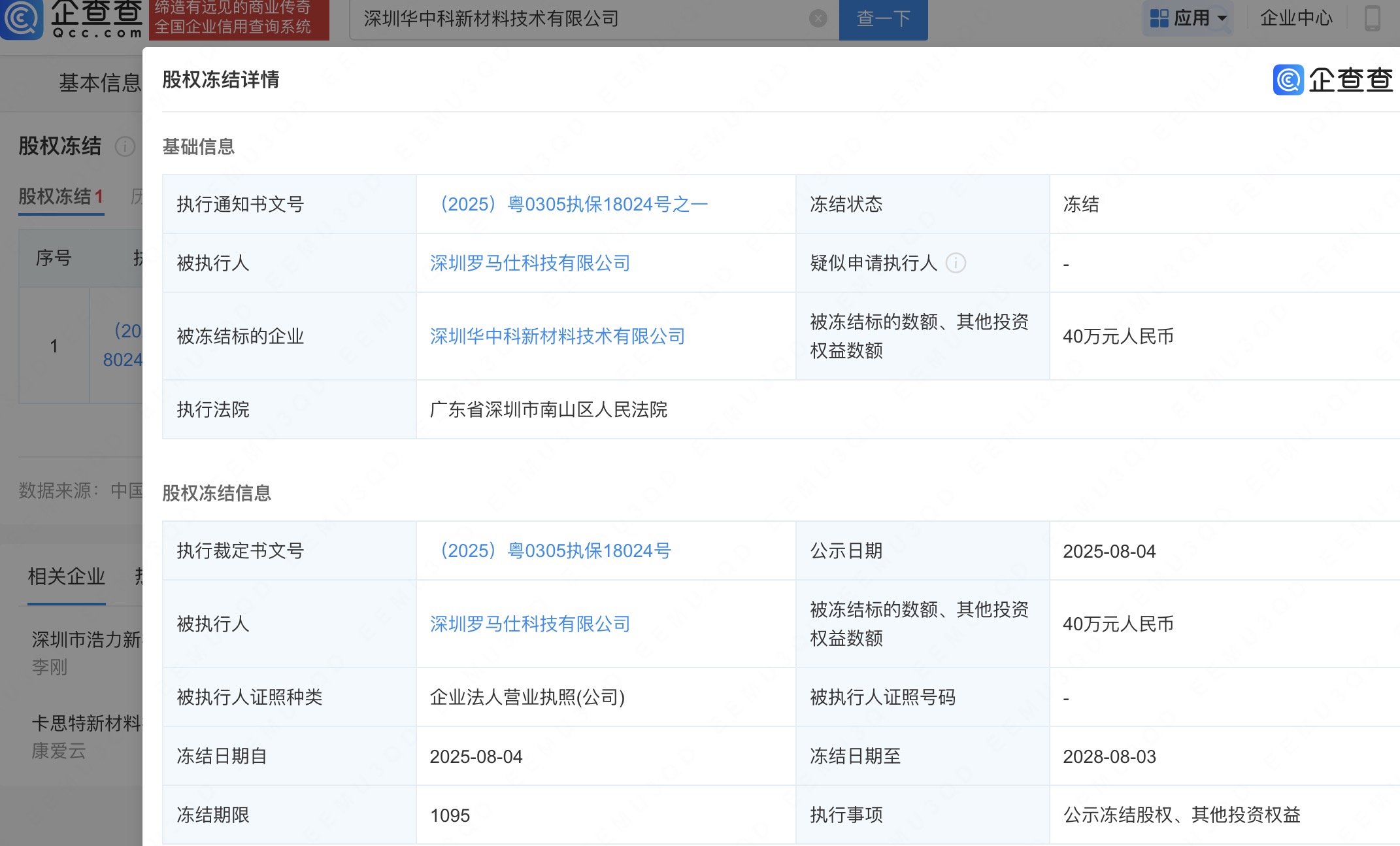Image resolution: width=1400 pixels, height=846 pixels.
Task: Click the 股权冻结详情 dialog title
Action: pyautogui.click(x=221, y=80)
